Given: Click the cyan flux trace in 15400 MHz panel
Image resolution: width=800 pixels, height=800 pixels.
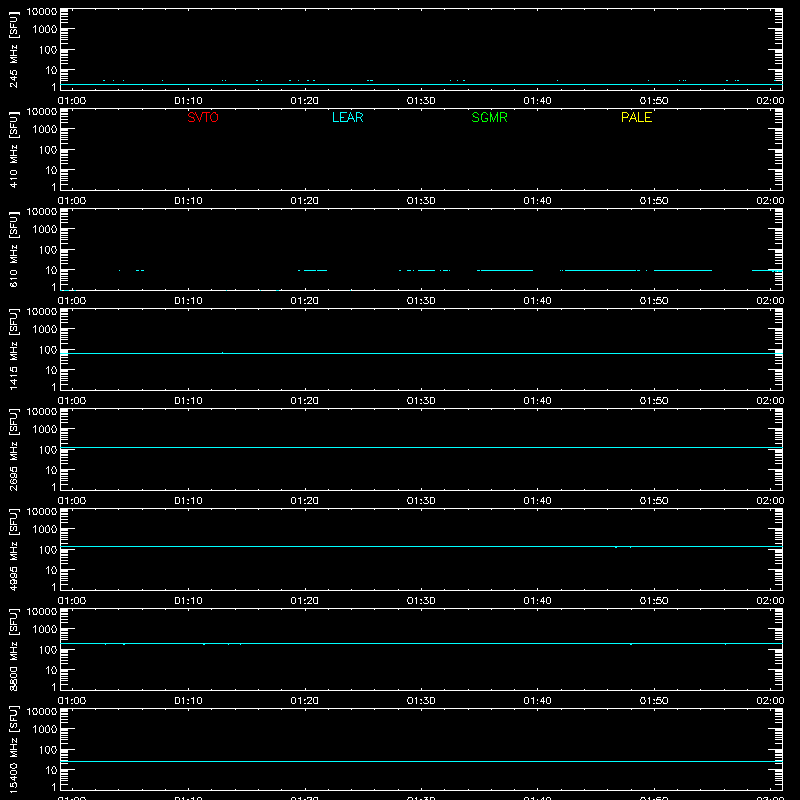Looking at the screenshot, I should click(x=421, y=761).
